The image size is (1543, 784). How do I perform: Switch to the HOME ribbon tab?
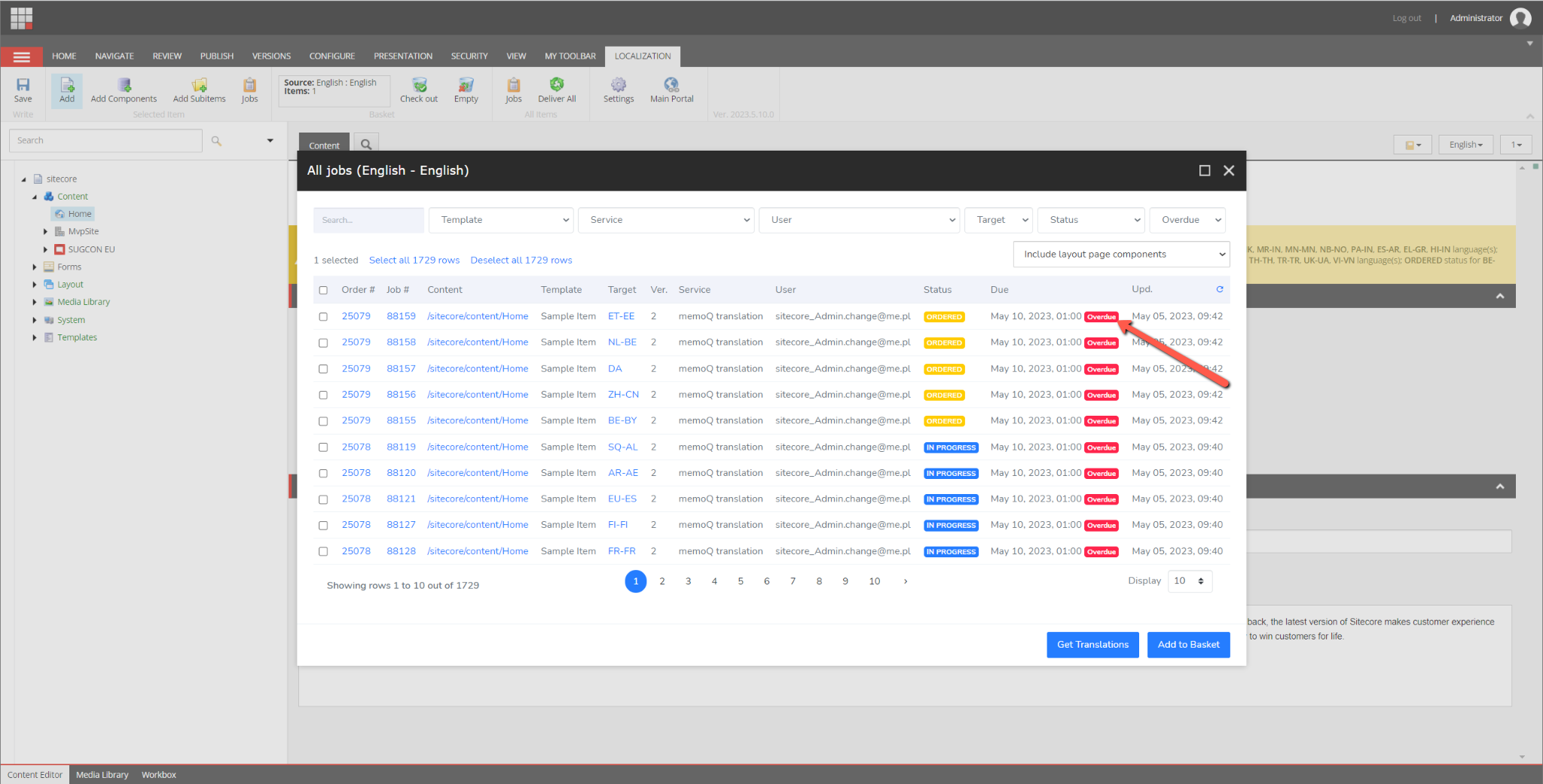(x=64, y=56)
